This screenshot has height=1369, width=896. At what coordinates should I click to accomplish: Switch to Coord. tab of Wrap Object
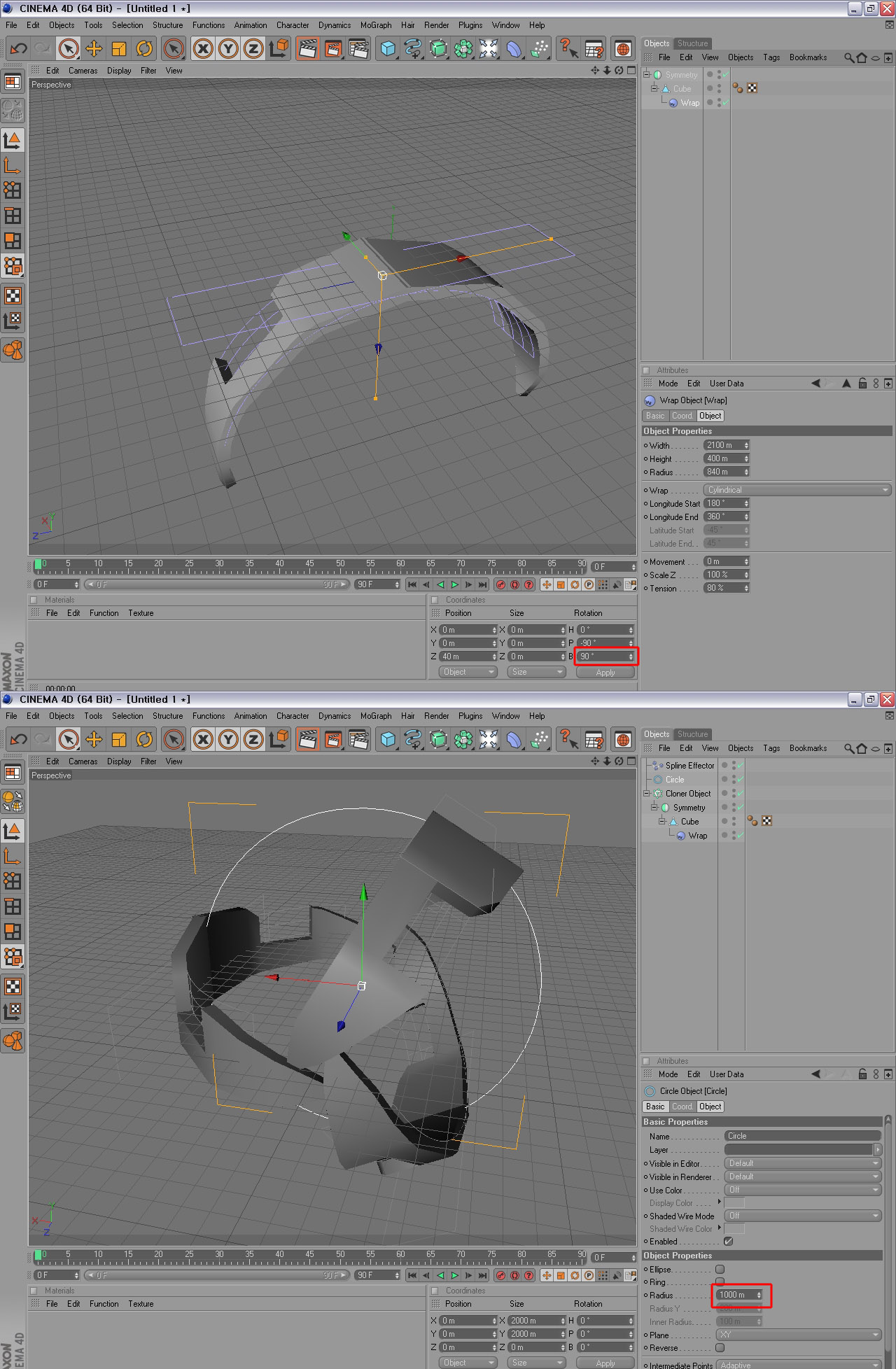[682, 416]
